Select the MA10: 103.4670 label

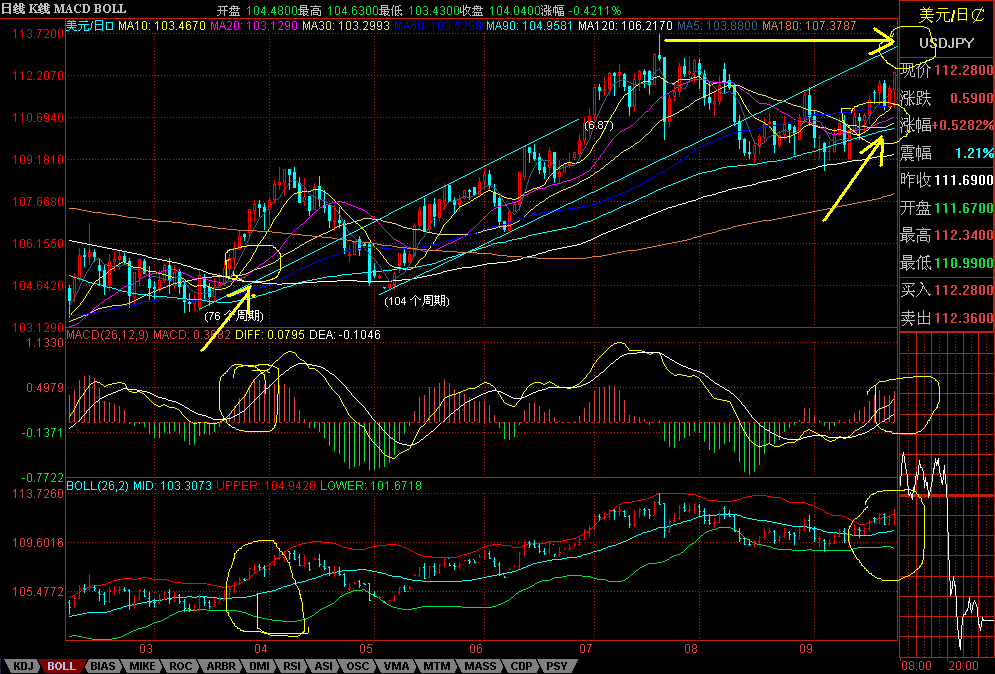pyautogui.click(x=162, y=26)
